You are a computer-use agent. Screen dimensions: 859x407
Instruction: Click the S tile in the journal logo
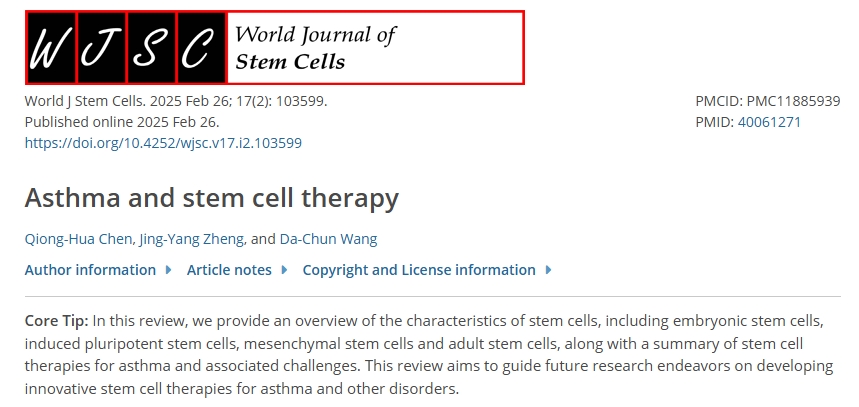click(151, 48)
